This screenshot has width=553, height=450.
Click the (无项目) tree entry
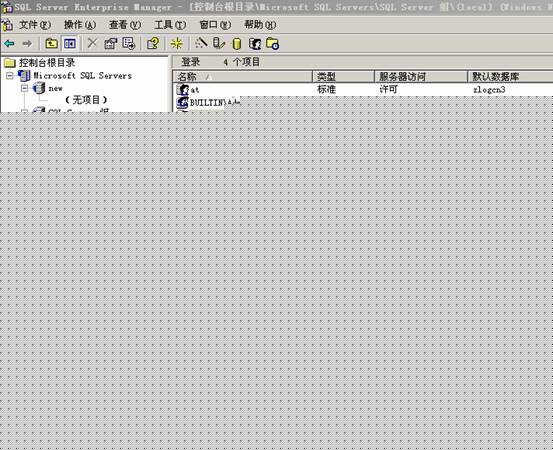pyautogui.click(x=86, y=100)
